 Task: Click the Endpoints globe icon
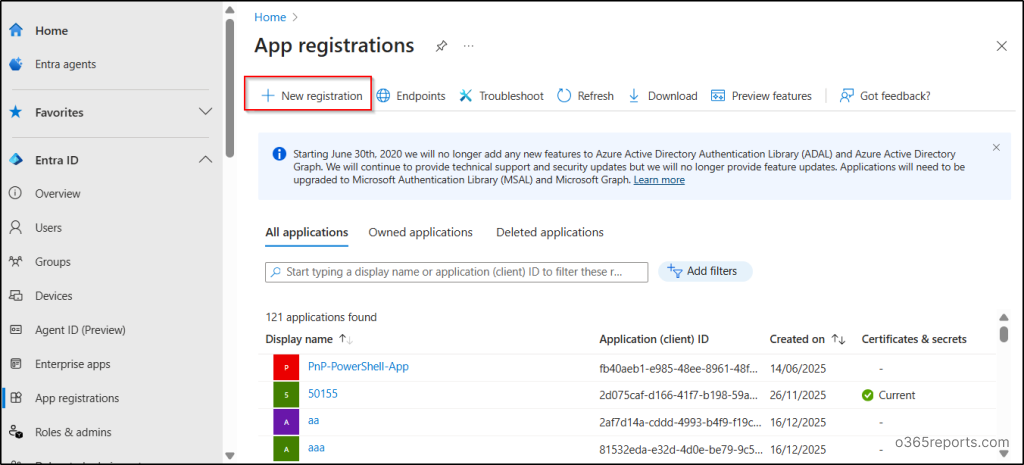tap(384, 95)
